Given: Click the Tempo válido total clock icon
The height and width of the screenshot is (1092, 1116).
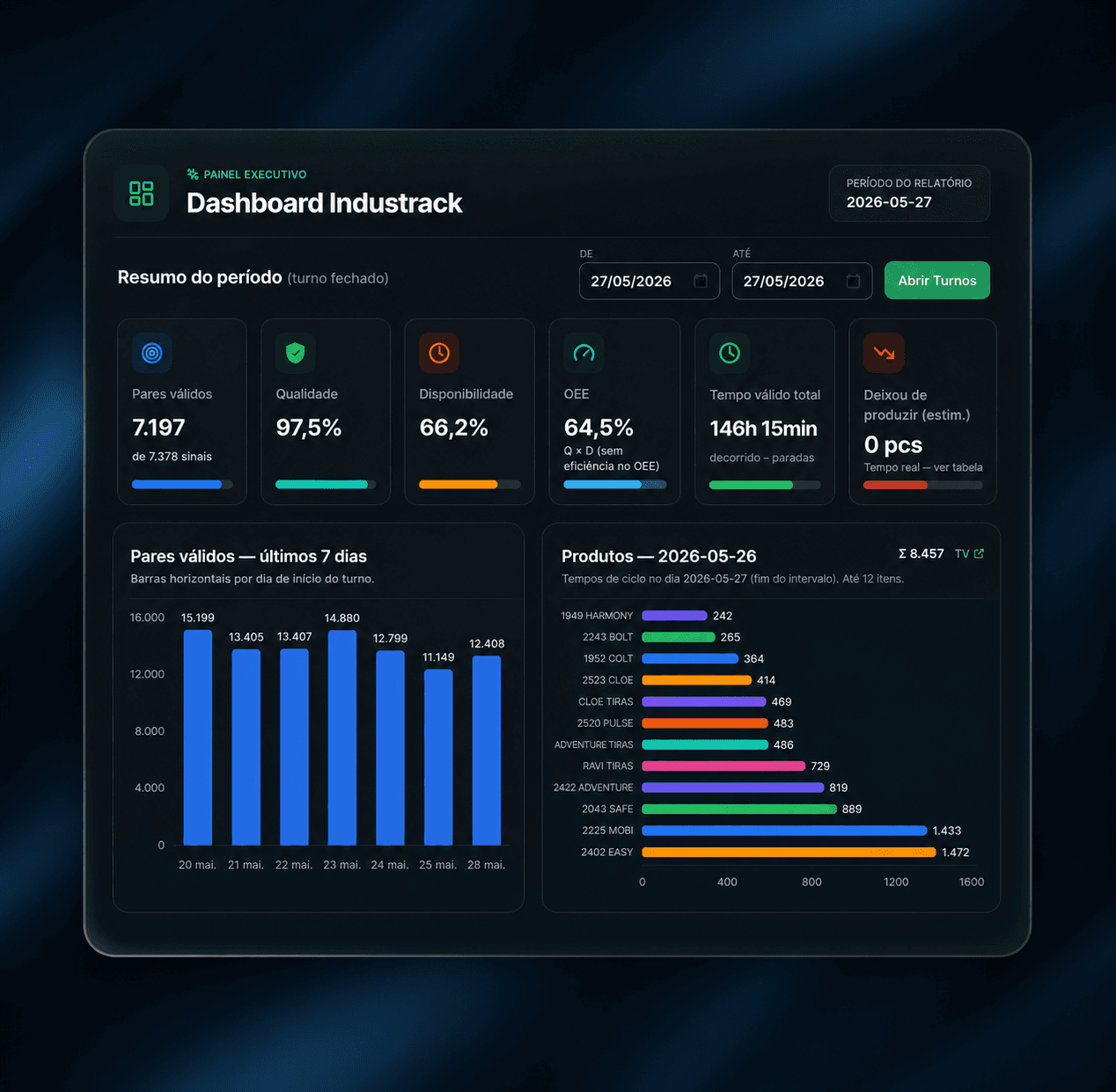Looking at the screenshot, I should pos(730,353).
